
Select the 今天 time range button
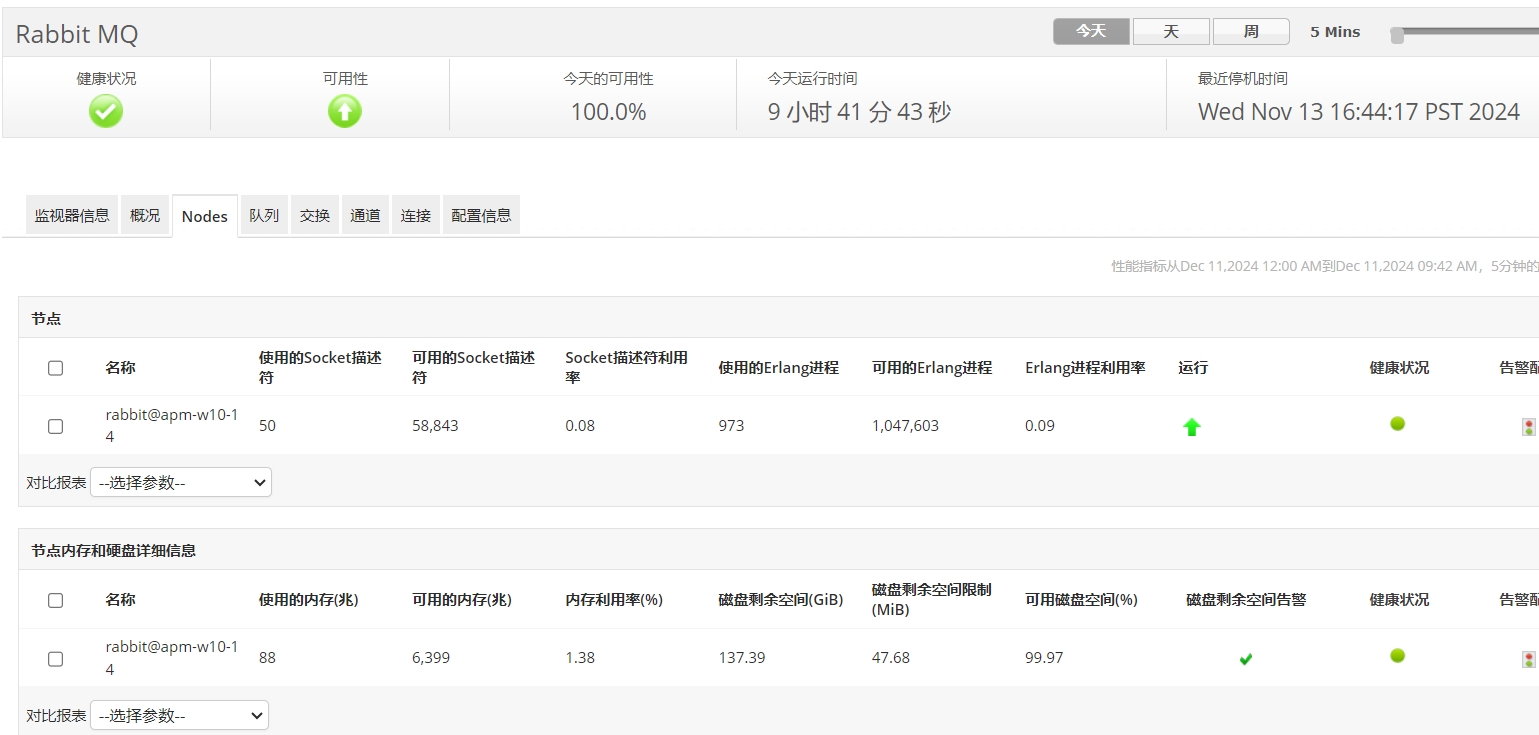pos(1091,32)
